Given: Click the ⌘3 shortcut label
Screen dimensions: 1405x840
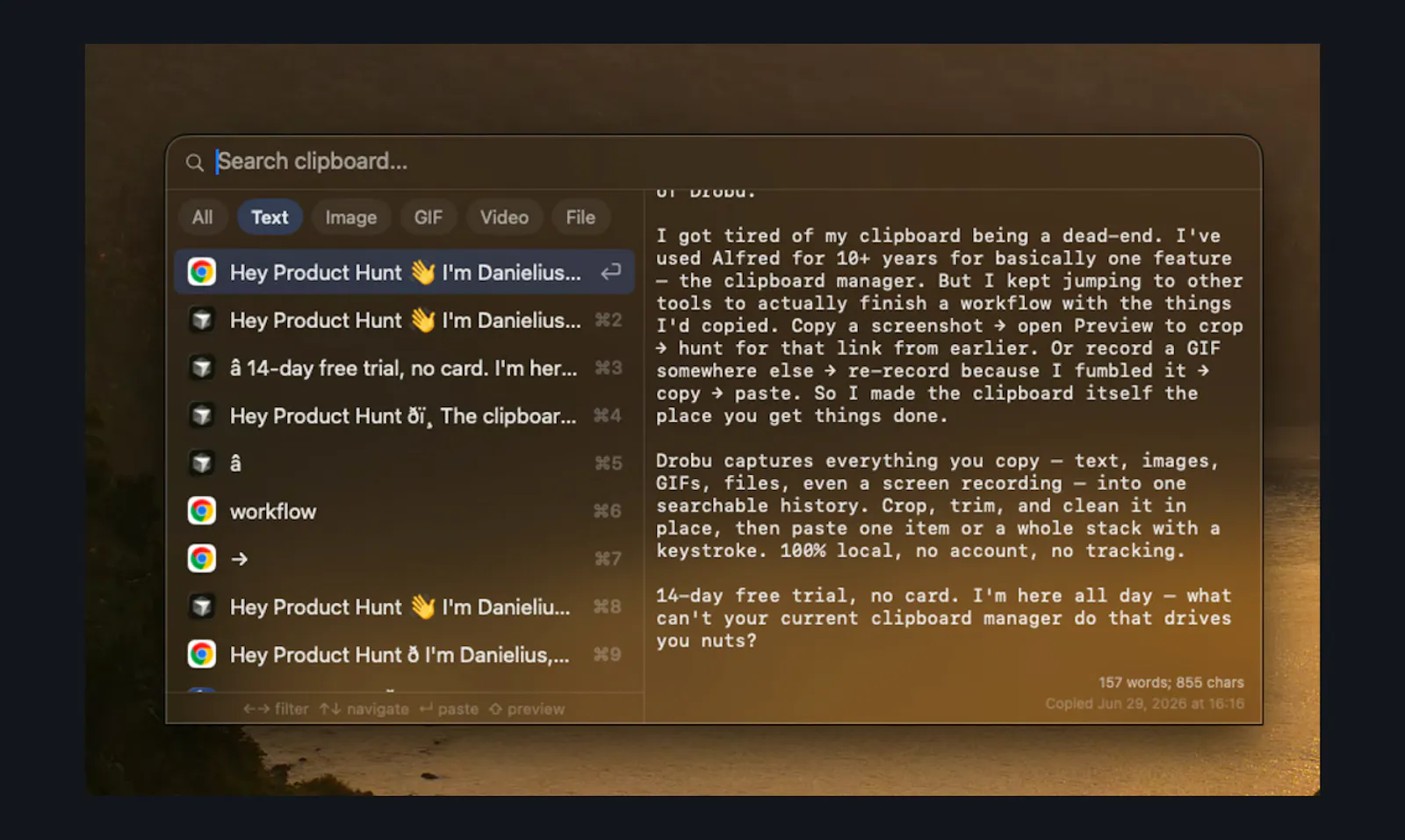Looking at the screenshot, I should click(609, 368).
